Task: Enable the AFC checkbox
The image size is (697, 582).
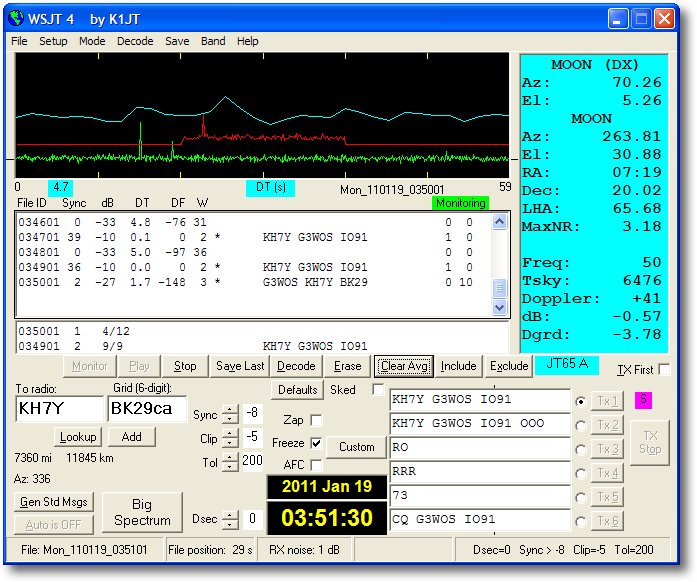Action: point(316,465)
